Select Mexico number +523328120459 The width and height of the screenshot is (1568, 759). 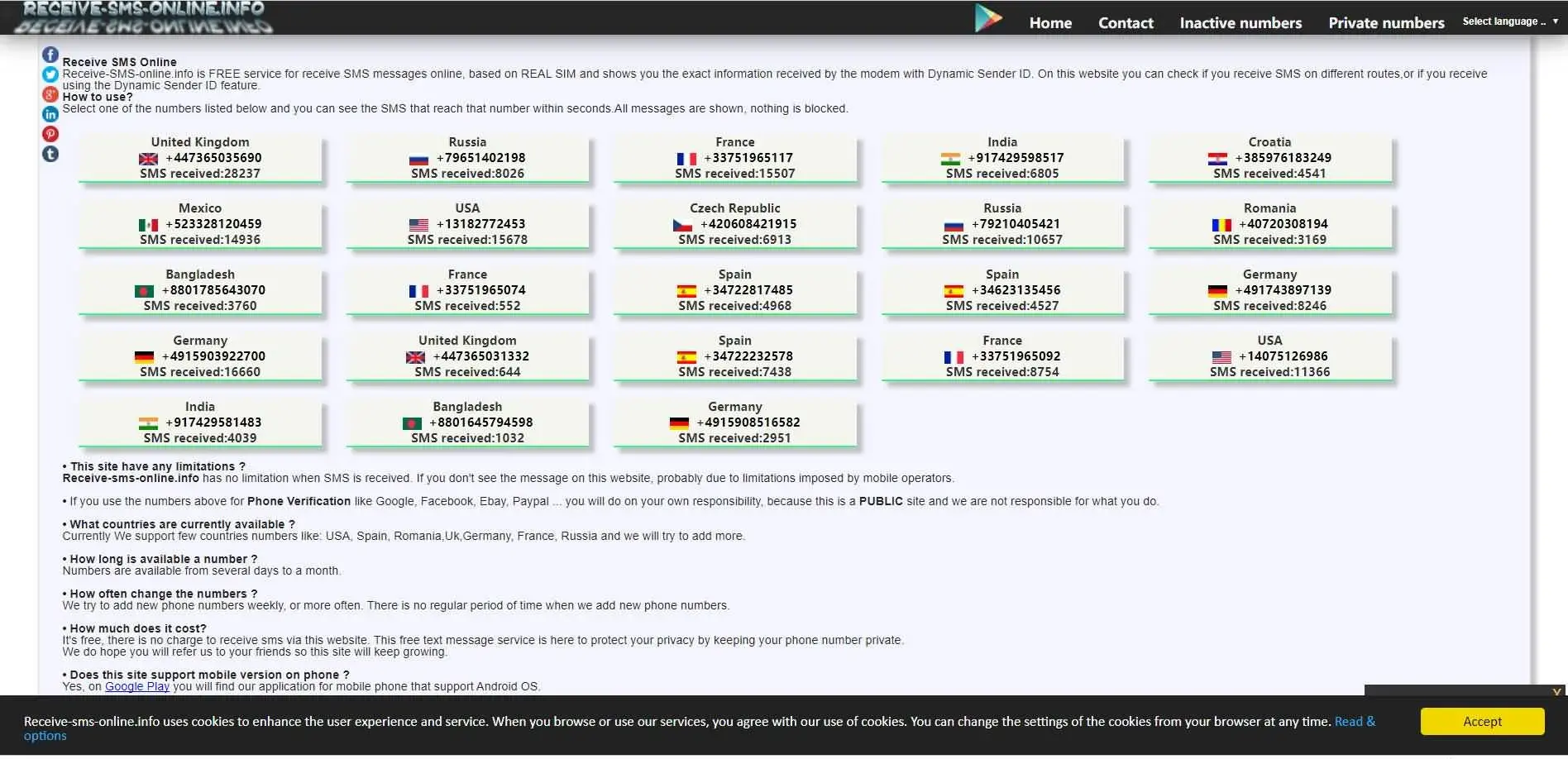(x=200, y=224)
